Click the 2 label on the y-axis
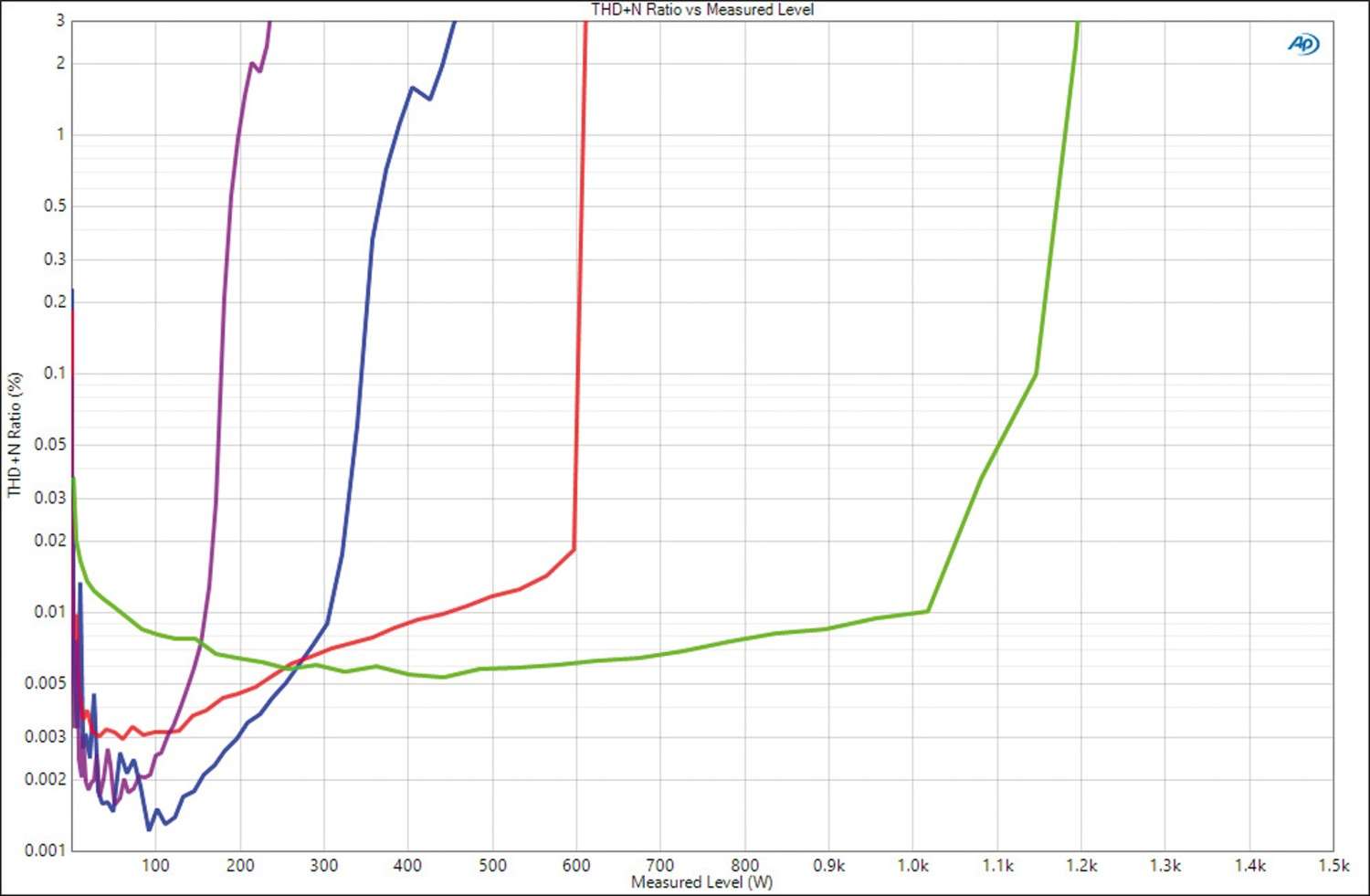This screenshot has height=896, width=1370. click(x=61, y=63)
